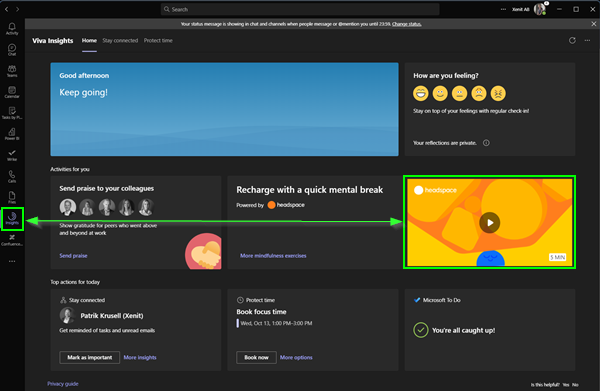Image resolution: width=600 pixels, height=391 pixels.
Task: Open More options for focus time
Action: (x=296, y=357)
